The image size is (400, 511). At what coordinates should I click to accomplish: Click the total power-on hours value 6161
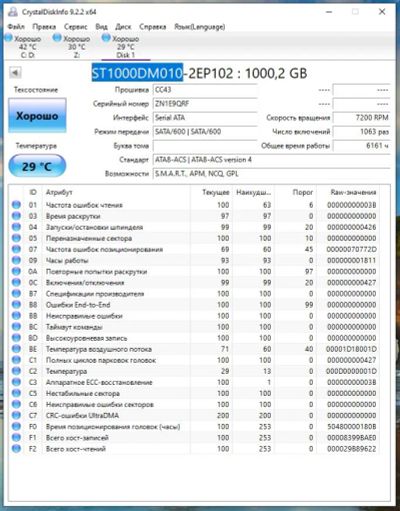(361, 146)
